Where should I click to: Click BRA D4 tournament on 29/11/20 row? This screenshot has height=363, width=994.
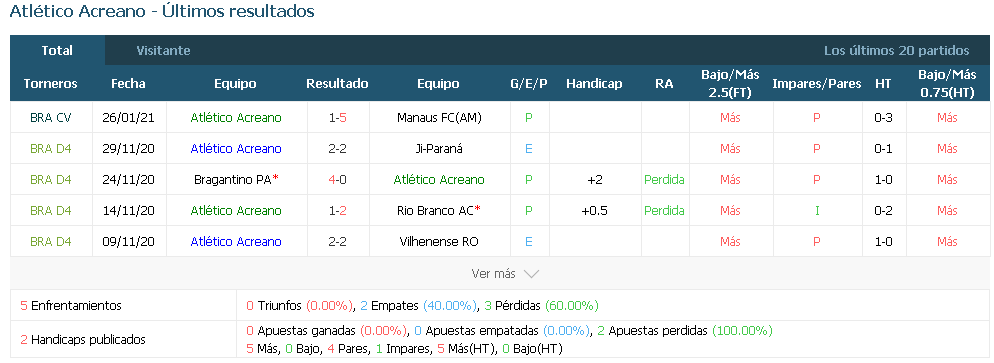[x=51, y=149]
